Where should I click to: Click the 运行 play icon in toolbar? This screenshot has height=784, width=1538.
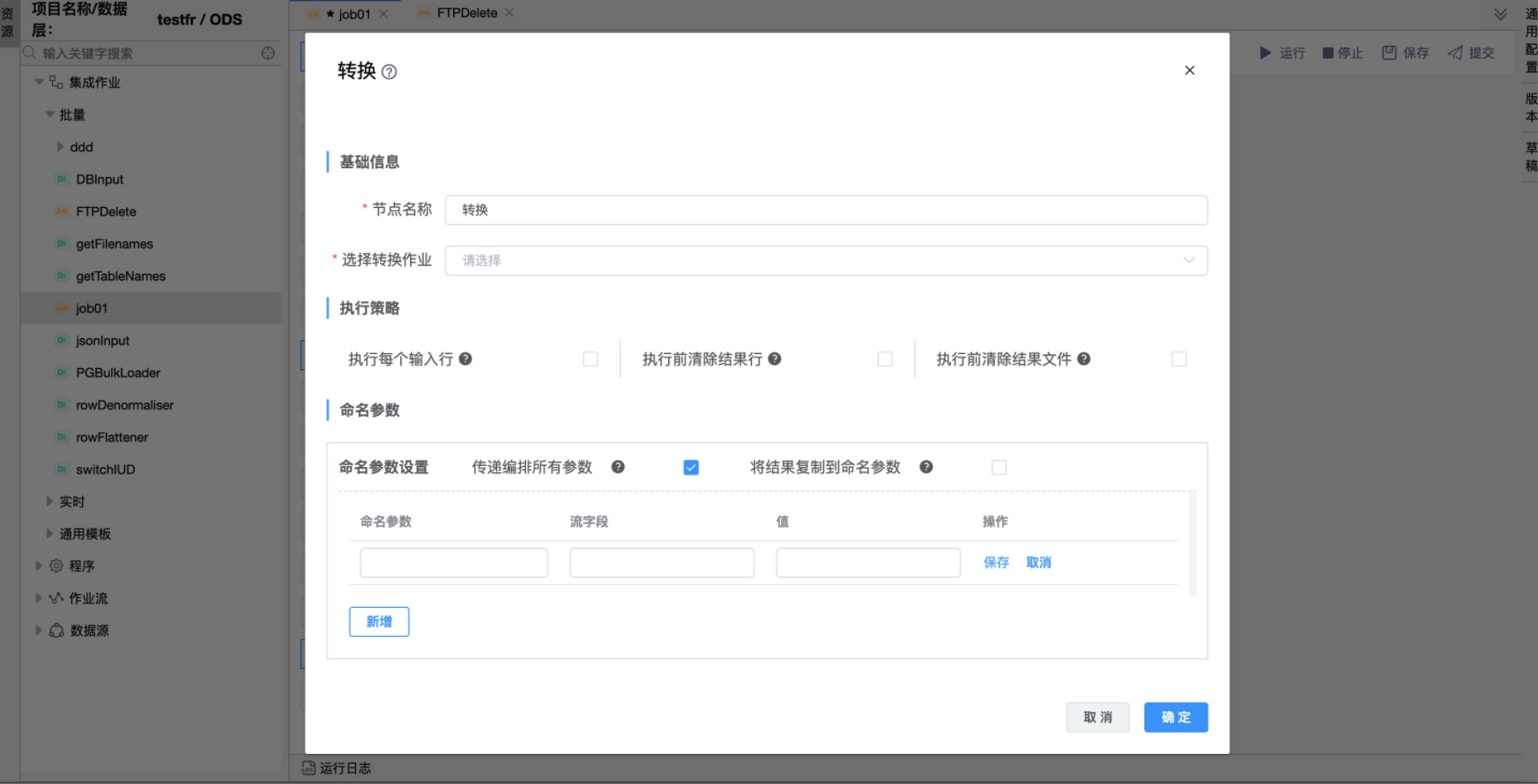(1266, 53)
